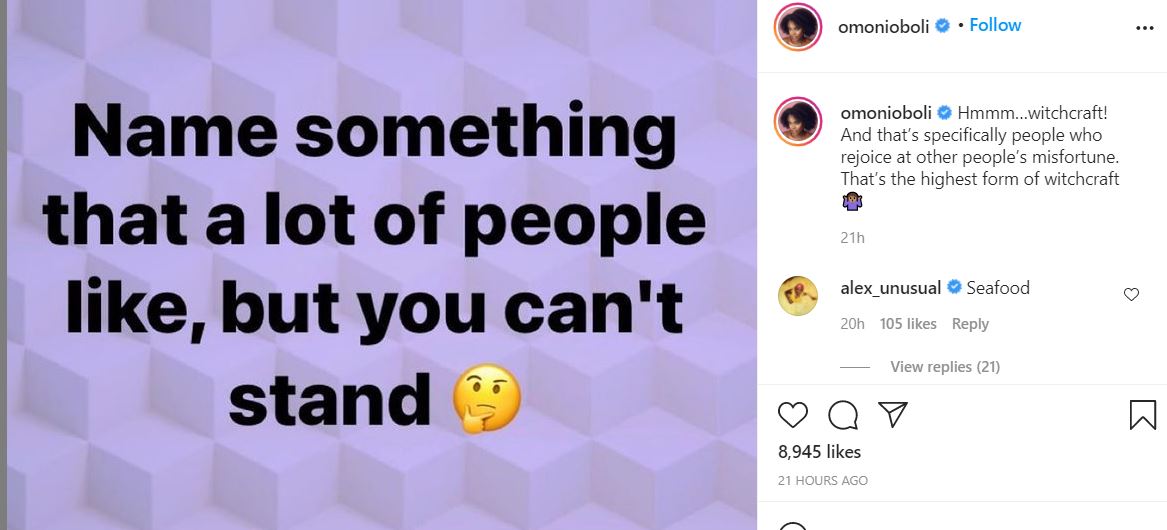Click the purple meme post image
This screenshot has height=530, width=1167.
[380, 265]
